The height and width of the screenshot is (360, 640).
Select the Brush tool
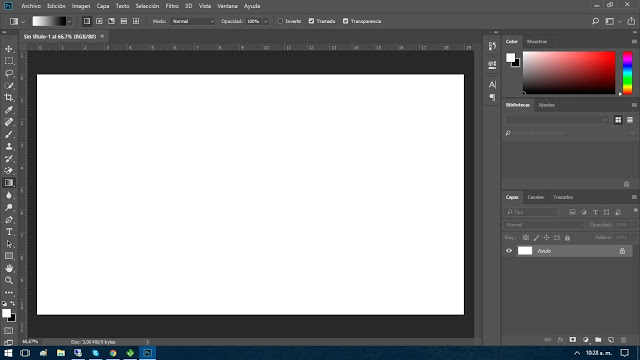[9, 134]
